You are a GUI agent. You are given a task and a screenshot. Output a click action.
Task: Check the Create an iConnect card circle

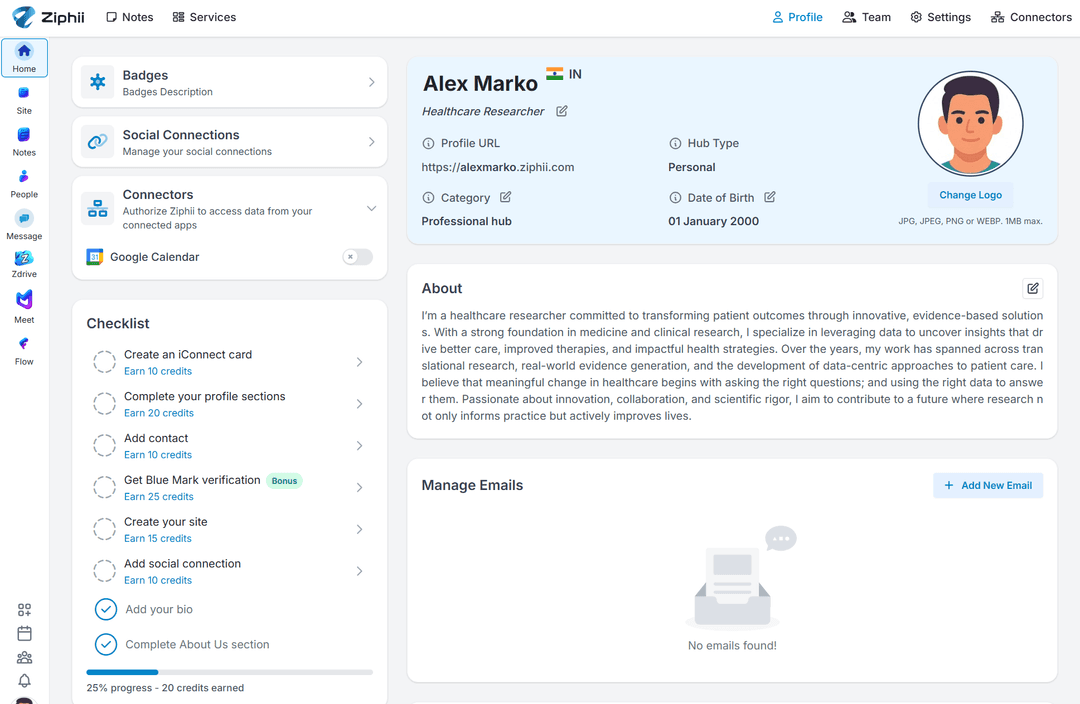[104, 362]
